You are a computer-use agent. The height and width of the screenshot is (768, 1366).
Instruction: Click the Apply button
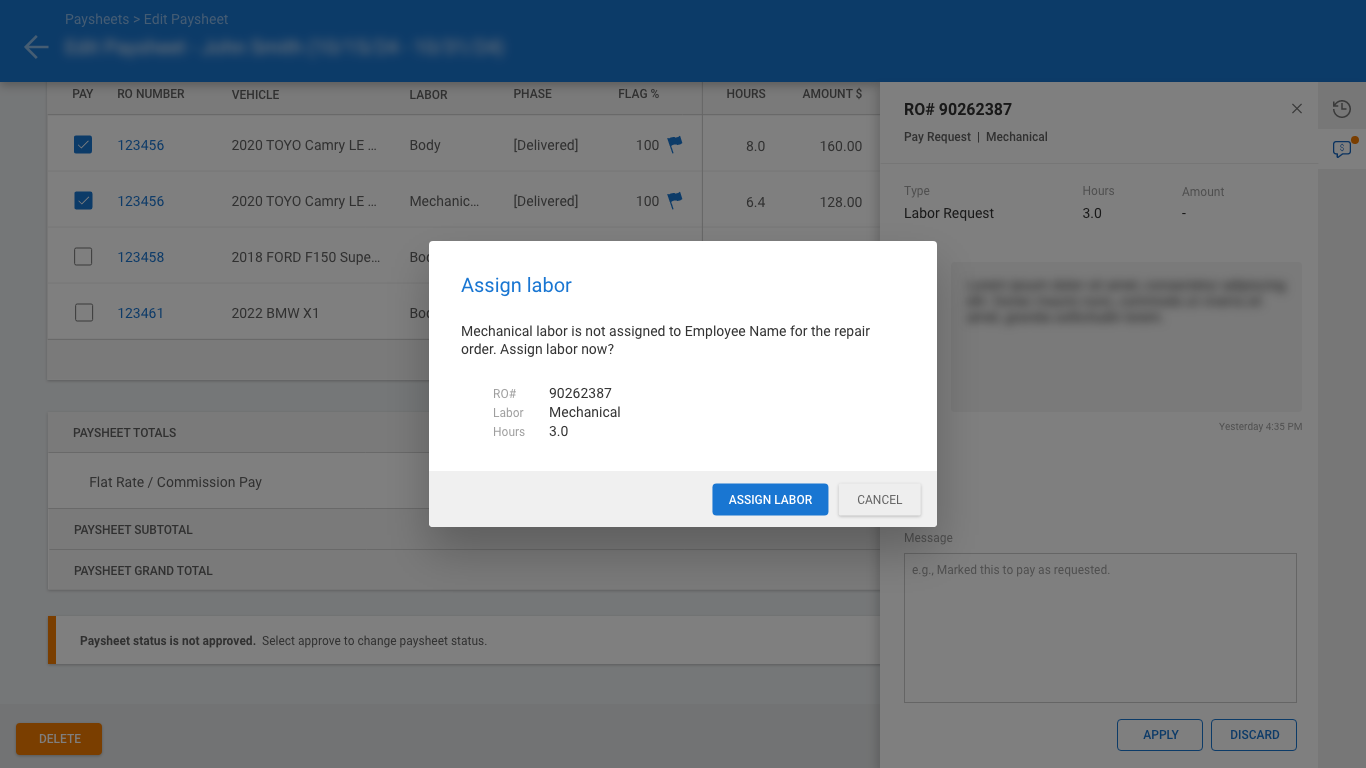tap(1160, 735)
